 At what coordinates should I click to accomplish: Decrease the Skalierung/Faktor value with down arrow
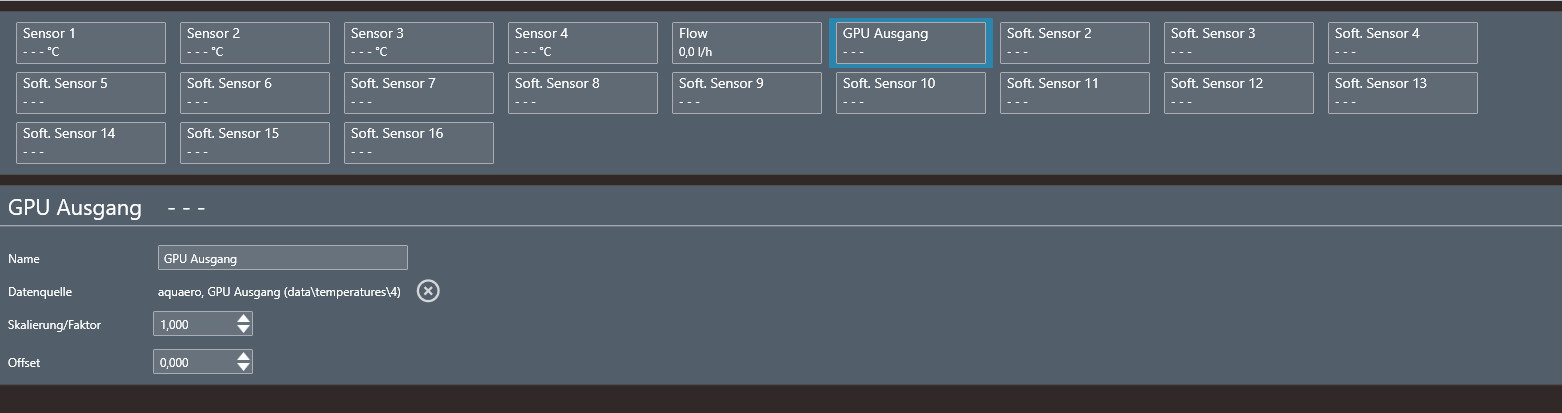point(243,329)
